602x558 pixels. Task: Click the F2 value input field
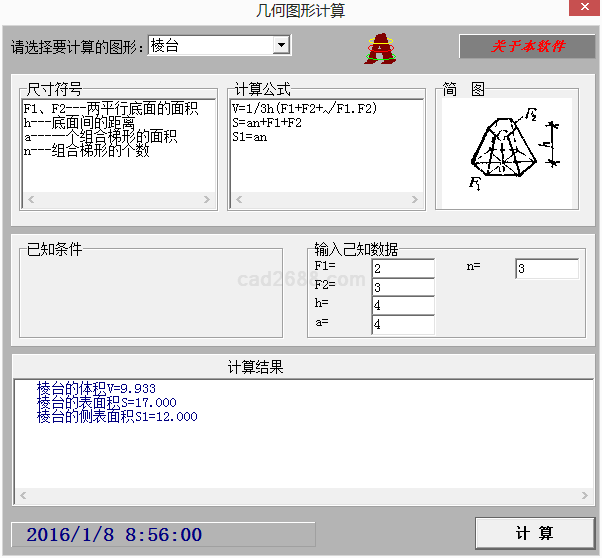tap(402, 288)
